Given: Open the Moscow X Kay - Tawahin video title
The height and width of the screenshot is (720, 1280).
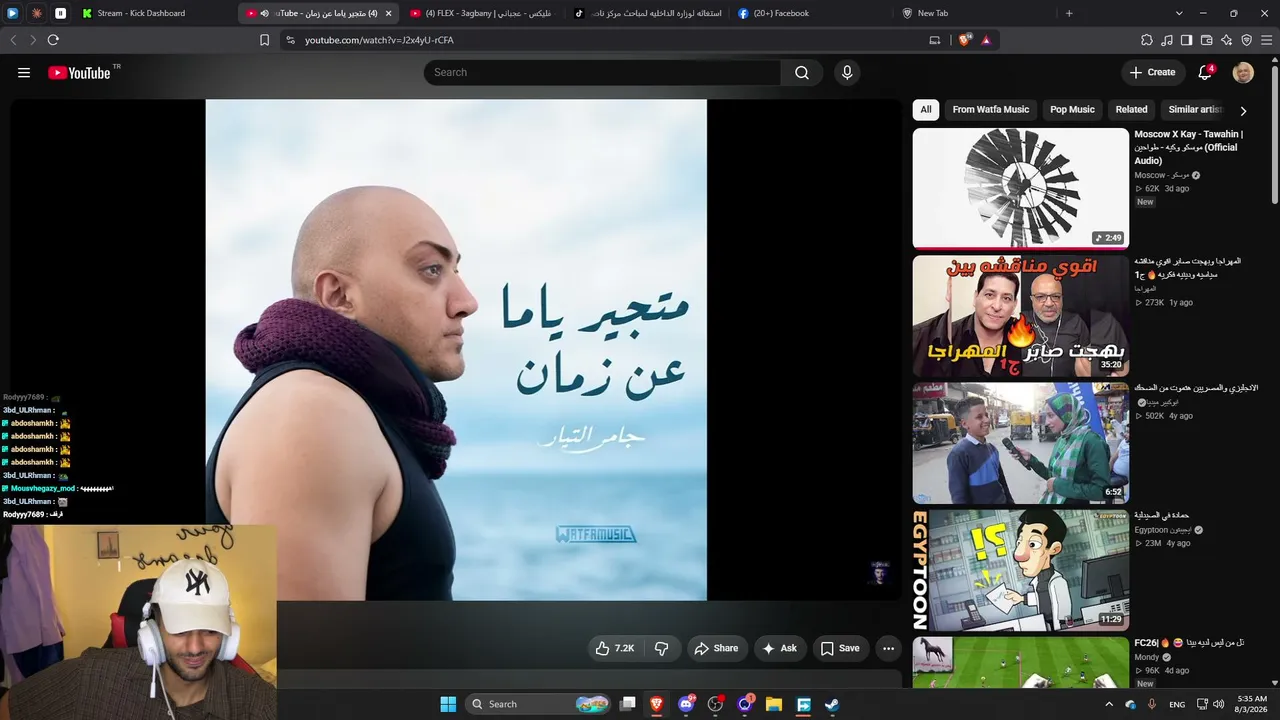Looking at the screenshot, I should [x=1188, y=147].
